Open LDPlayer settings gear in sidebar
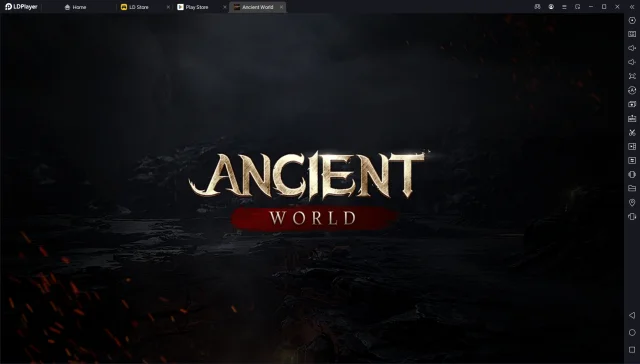Screen dimensions: 640x364 coord(632,20)
